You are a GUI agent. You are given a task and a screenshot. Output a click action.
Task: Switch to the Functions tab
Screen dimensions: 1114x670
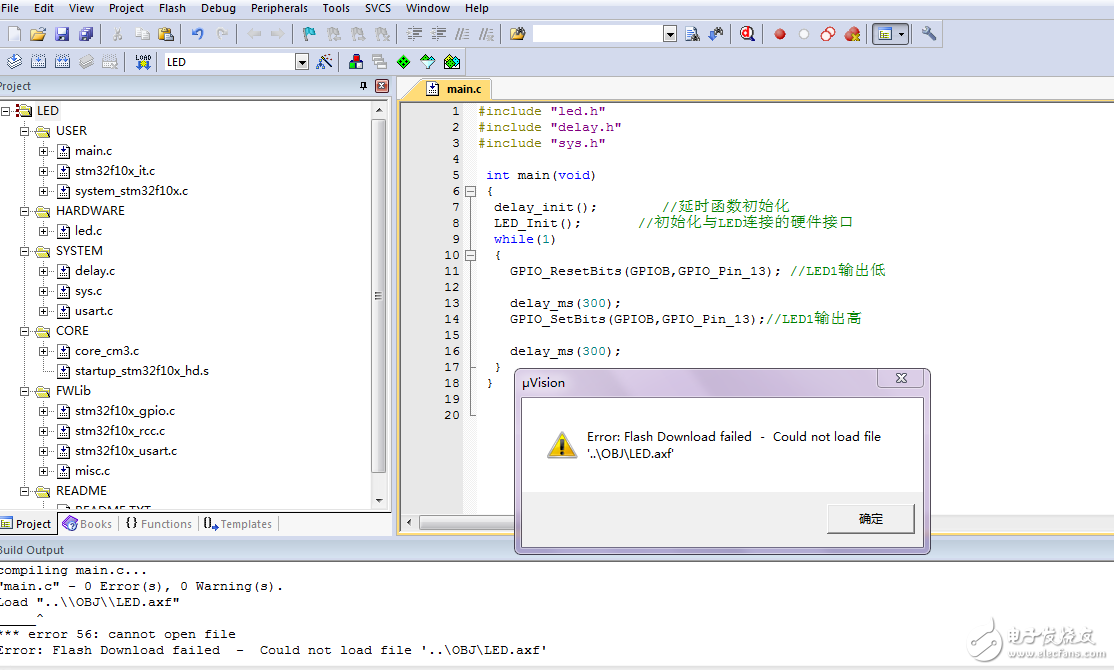pos(158,524)
